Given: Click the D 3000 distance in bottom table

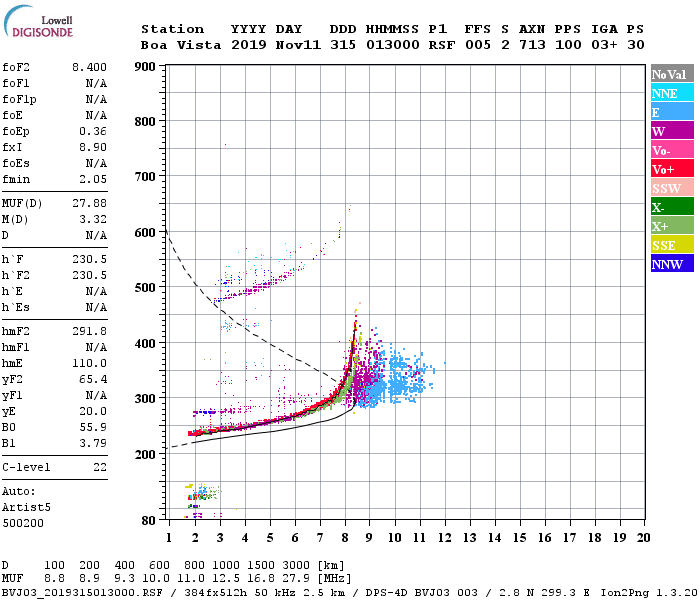Looking at the screenshot, I should pos(296,566).
